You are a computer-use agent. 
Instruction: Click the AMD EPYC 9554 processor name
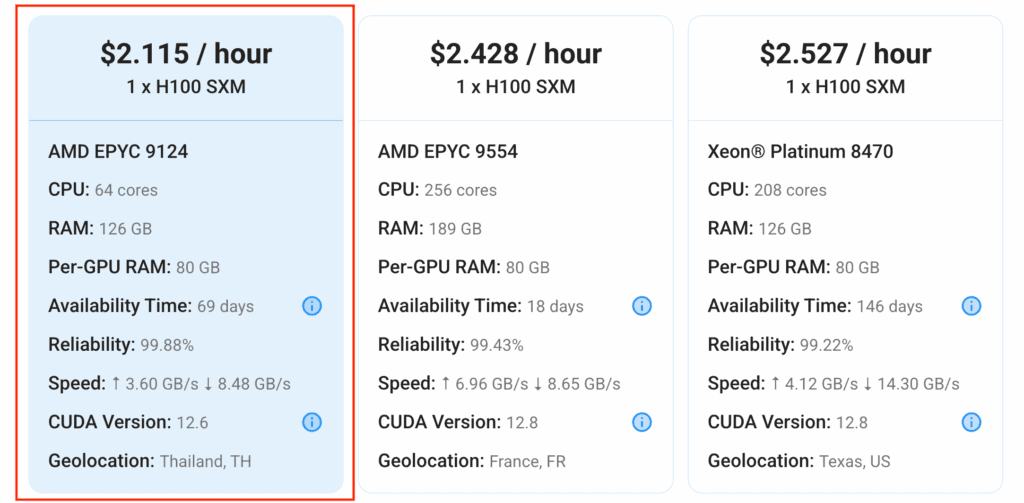[448, 152]
